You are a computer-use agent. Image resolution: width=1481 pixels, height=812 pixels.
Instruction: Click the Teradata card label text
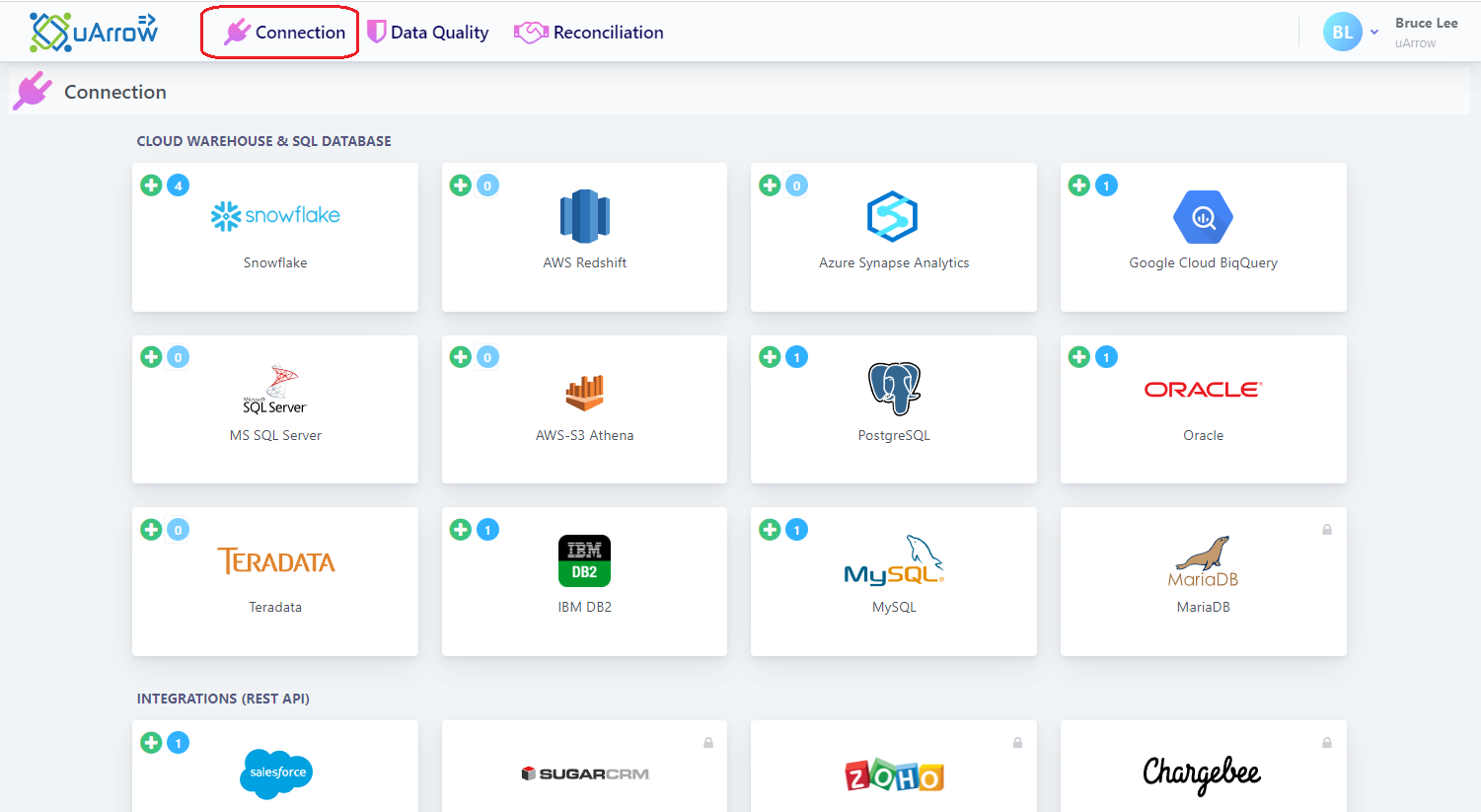pyautogui.click(x=275, y=607)
